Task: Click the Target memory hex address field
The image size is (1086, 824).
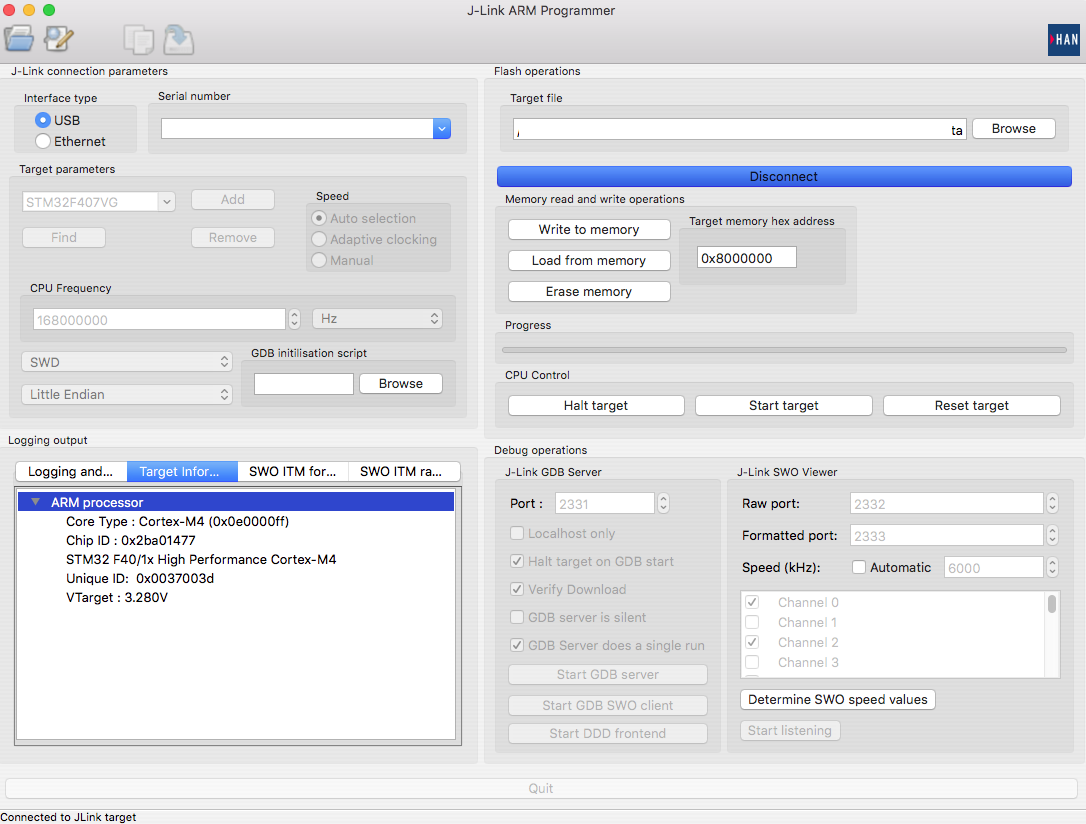Action: tap(747, 258)
